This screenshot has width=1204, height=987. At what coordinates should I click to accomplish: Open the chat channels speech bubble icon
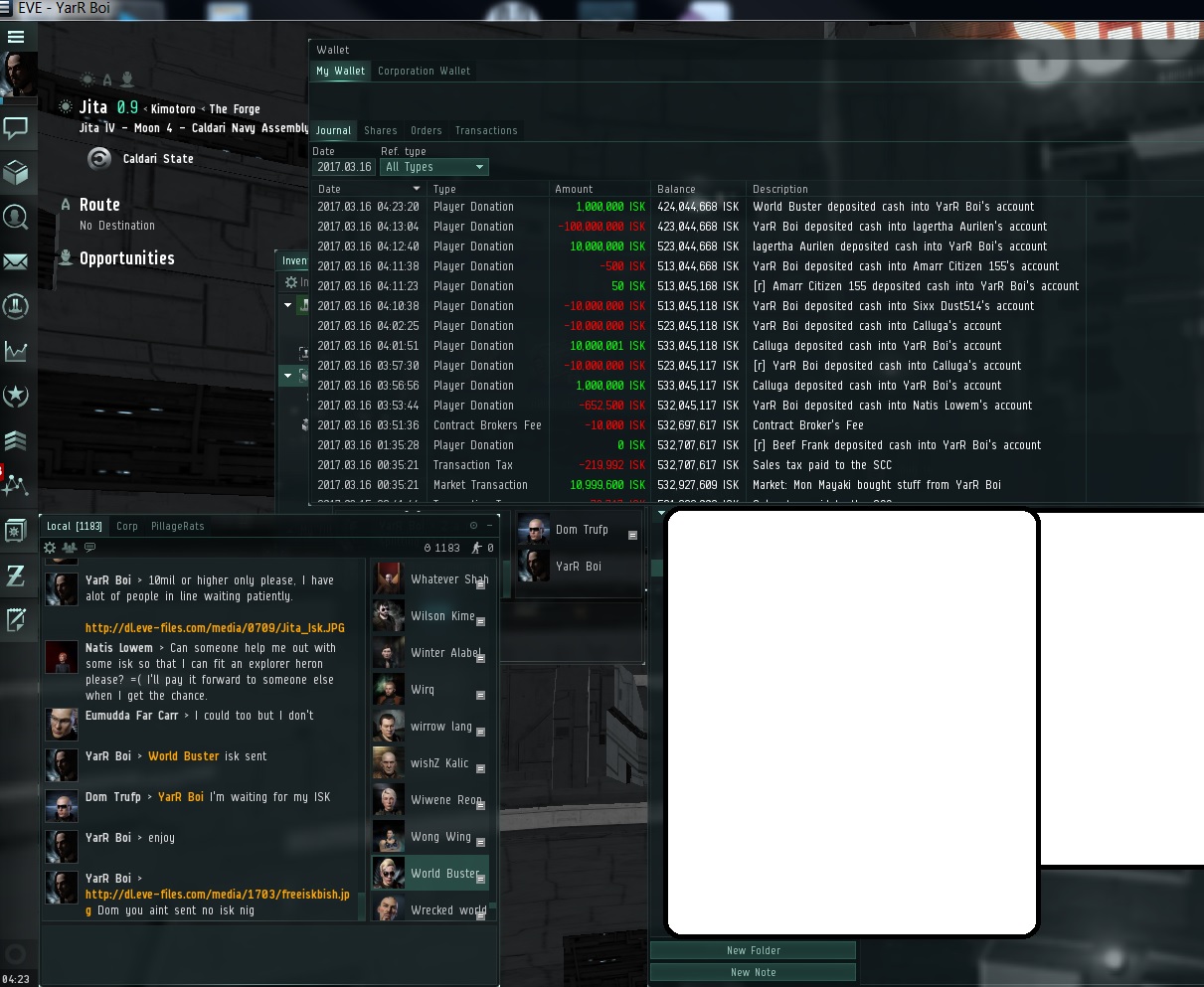pyautogui.click(x=16, y=128)
